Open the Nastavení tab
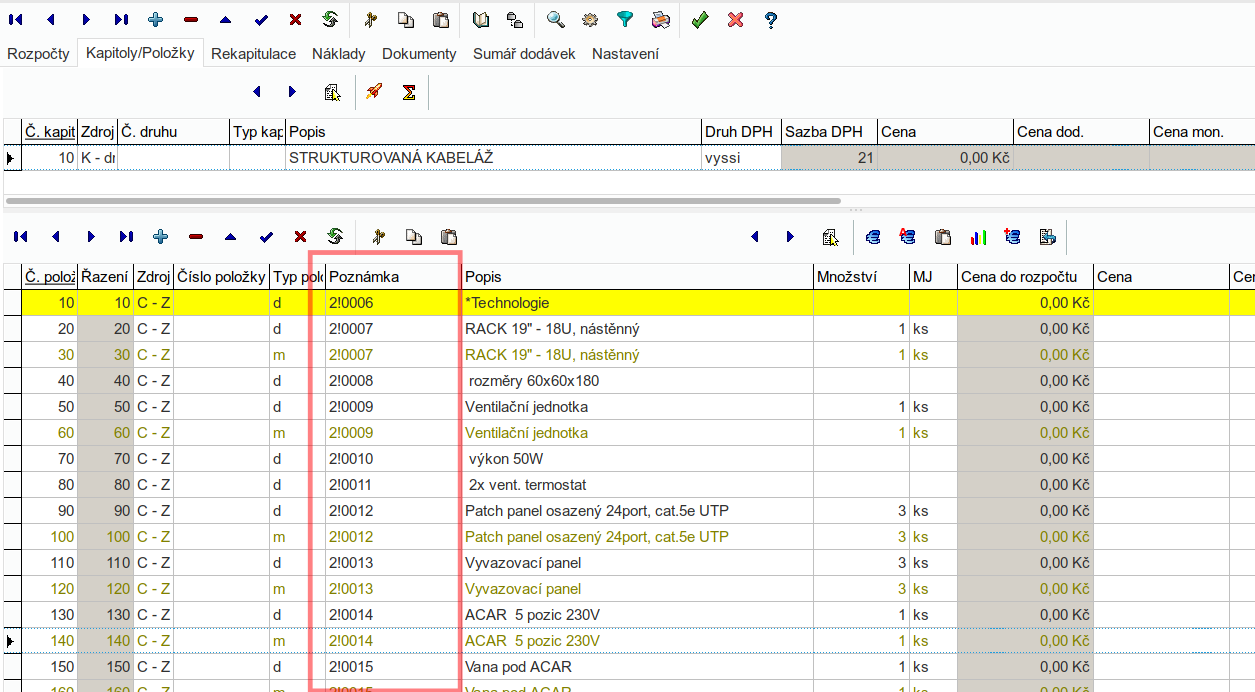 625,54
